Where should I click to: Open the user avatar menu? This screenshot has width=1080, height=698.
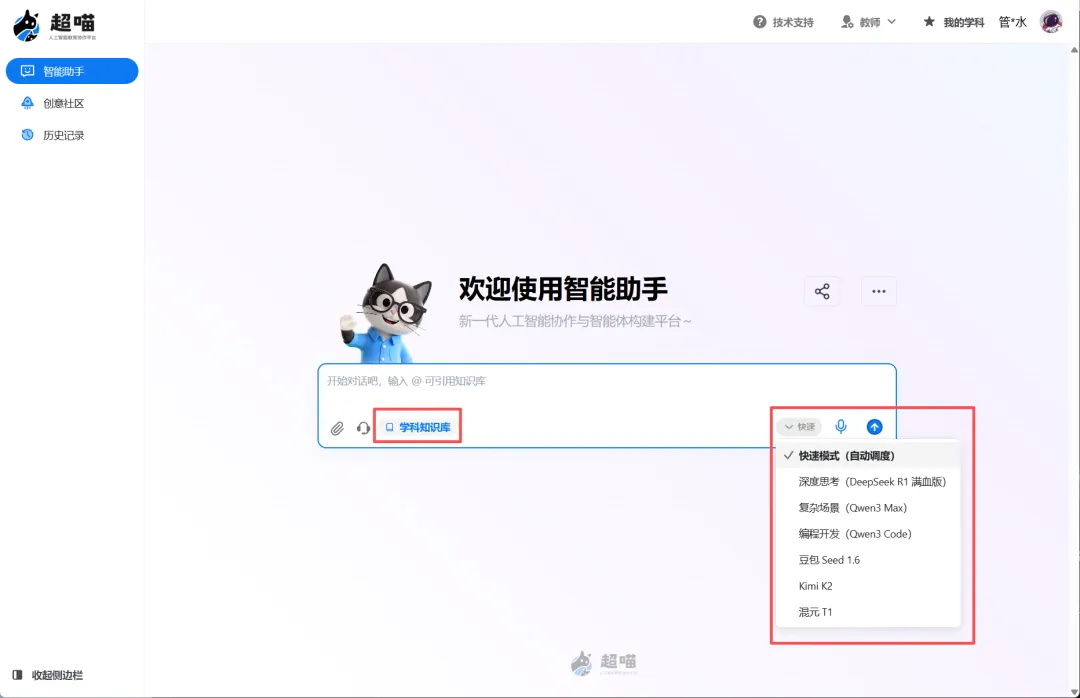1051,22
